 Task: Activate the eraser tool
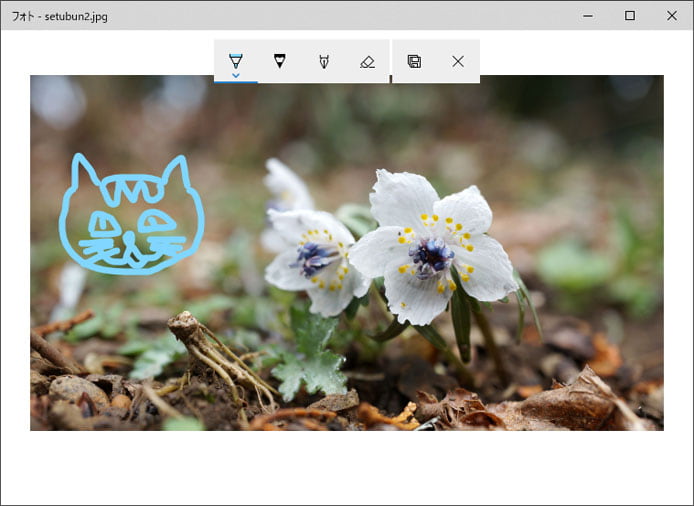coord(367,61)
